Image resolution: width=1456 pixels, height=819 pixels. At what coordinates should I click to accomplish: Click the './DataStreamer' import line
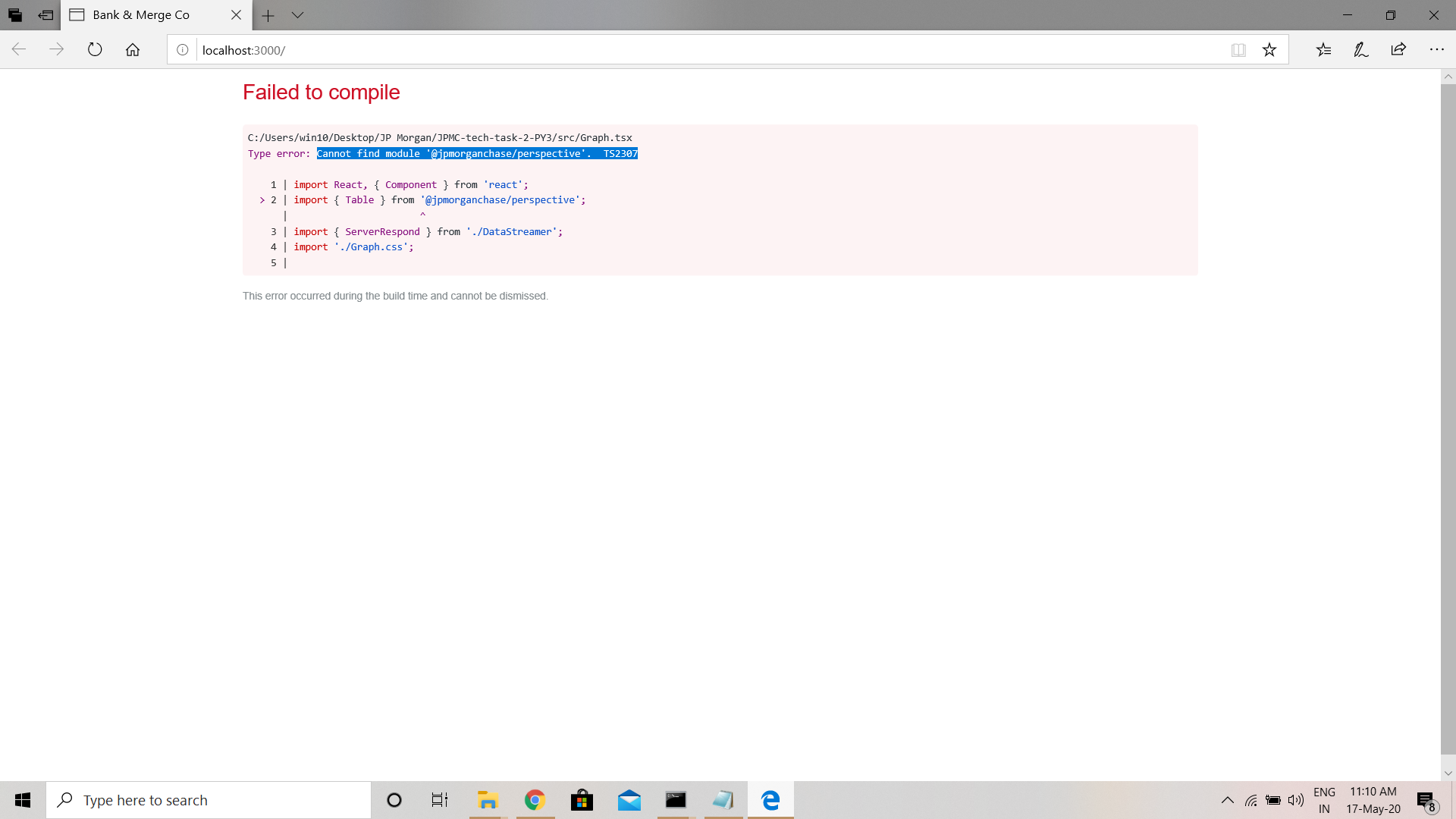[x=428, y=231]
